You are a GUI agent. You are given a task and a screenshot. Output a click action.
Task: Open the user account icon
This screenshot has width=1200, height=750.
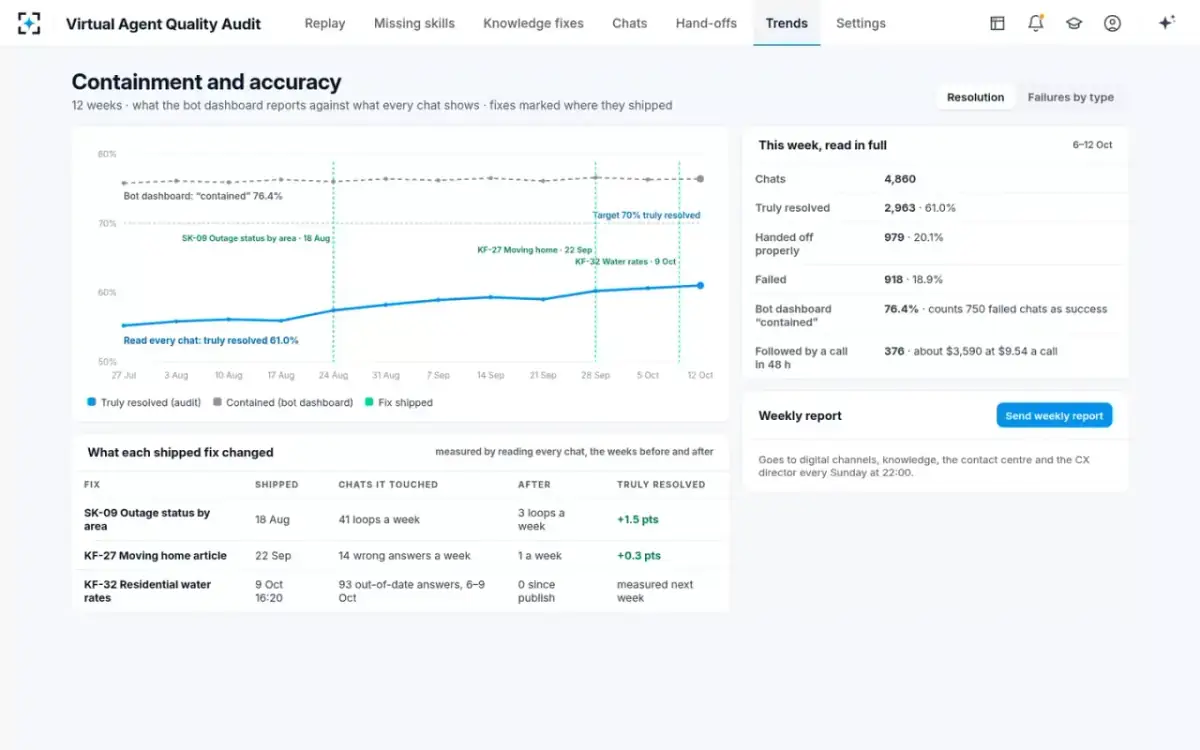coord(1112,23)
